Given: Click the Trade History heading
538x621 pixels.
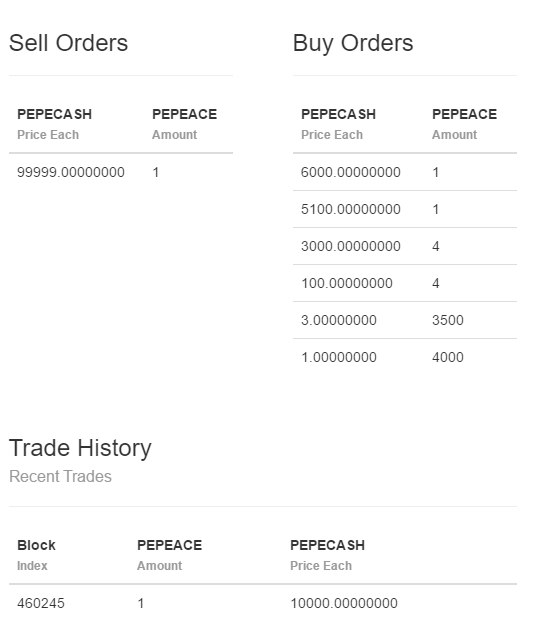Looking at the screenshot, I should pos(80,448).
